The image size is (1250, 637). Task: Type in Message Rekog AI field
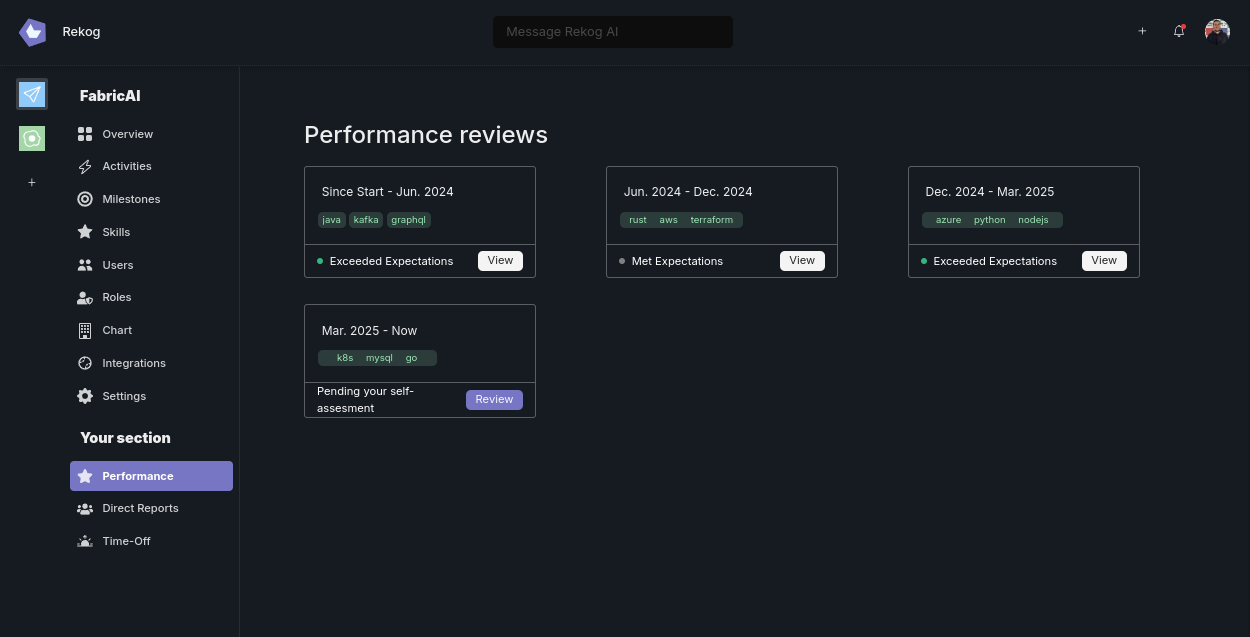point(612,32)
